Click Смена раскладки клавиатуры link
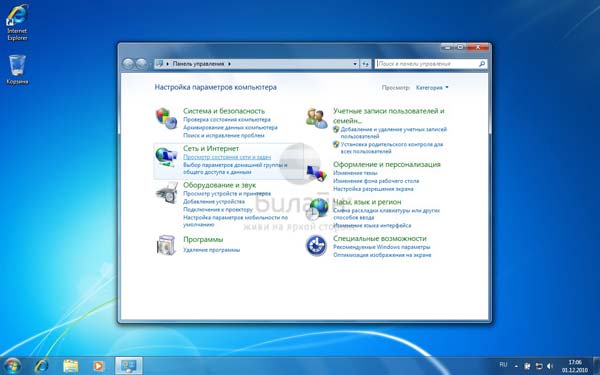 pyautogui.click(x=386, y=214)
